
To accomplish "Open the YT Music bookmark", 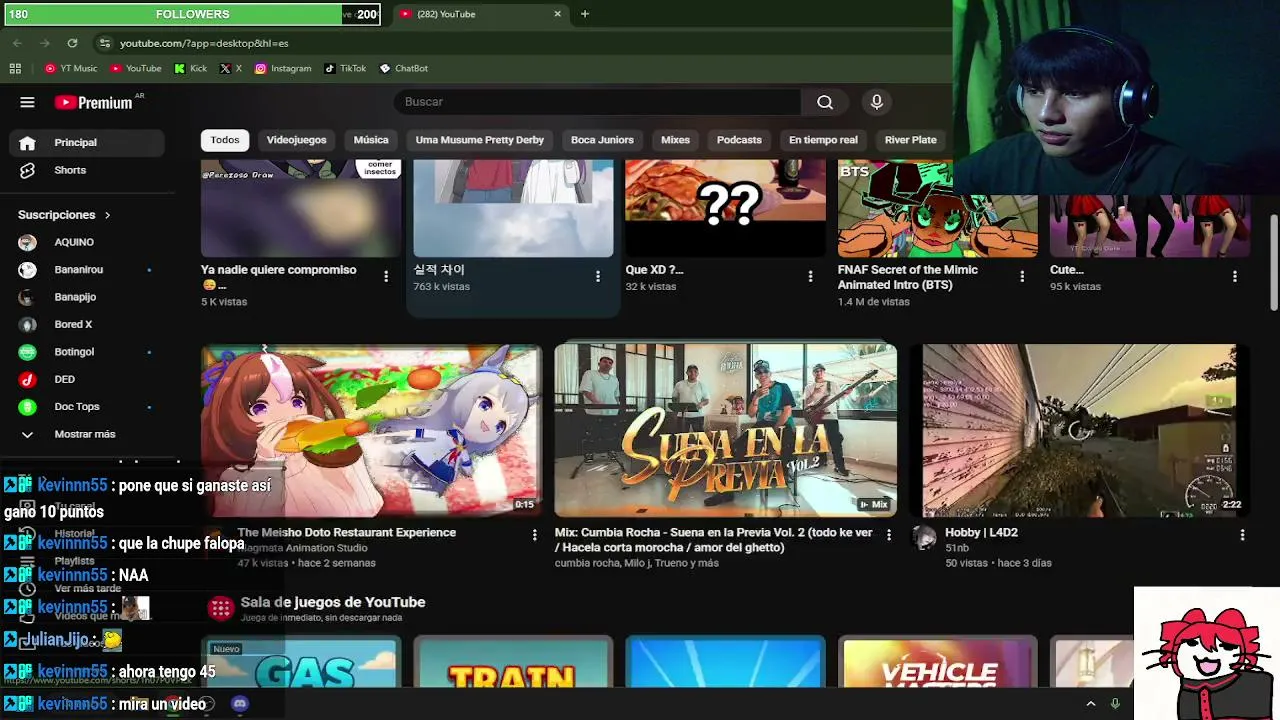I will [71, 68].
